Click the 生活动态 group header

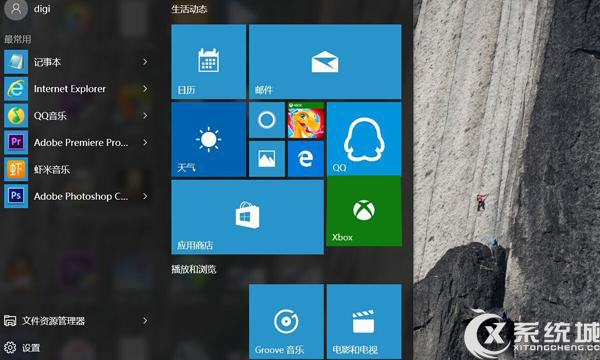[189, 9]
